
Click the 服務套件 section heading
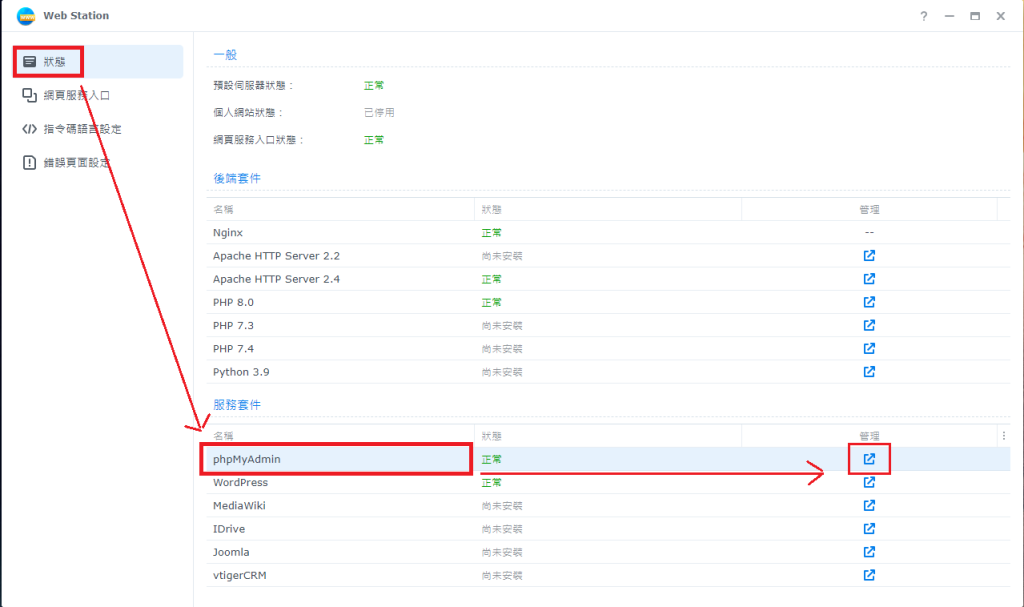(237, 405)
